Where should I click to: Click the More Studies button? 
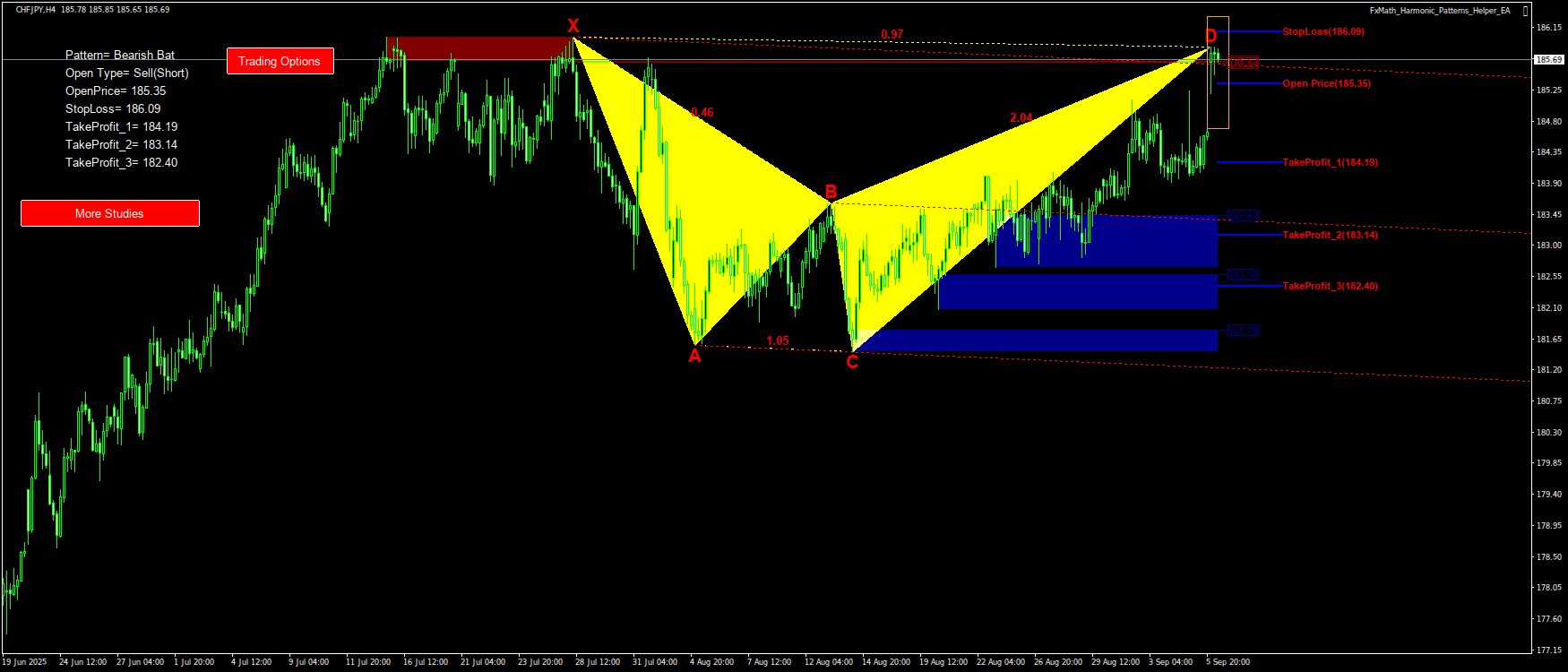click(109, 213)
